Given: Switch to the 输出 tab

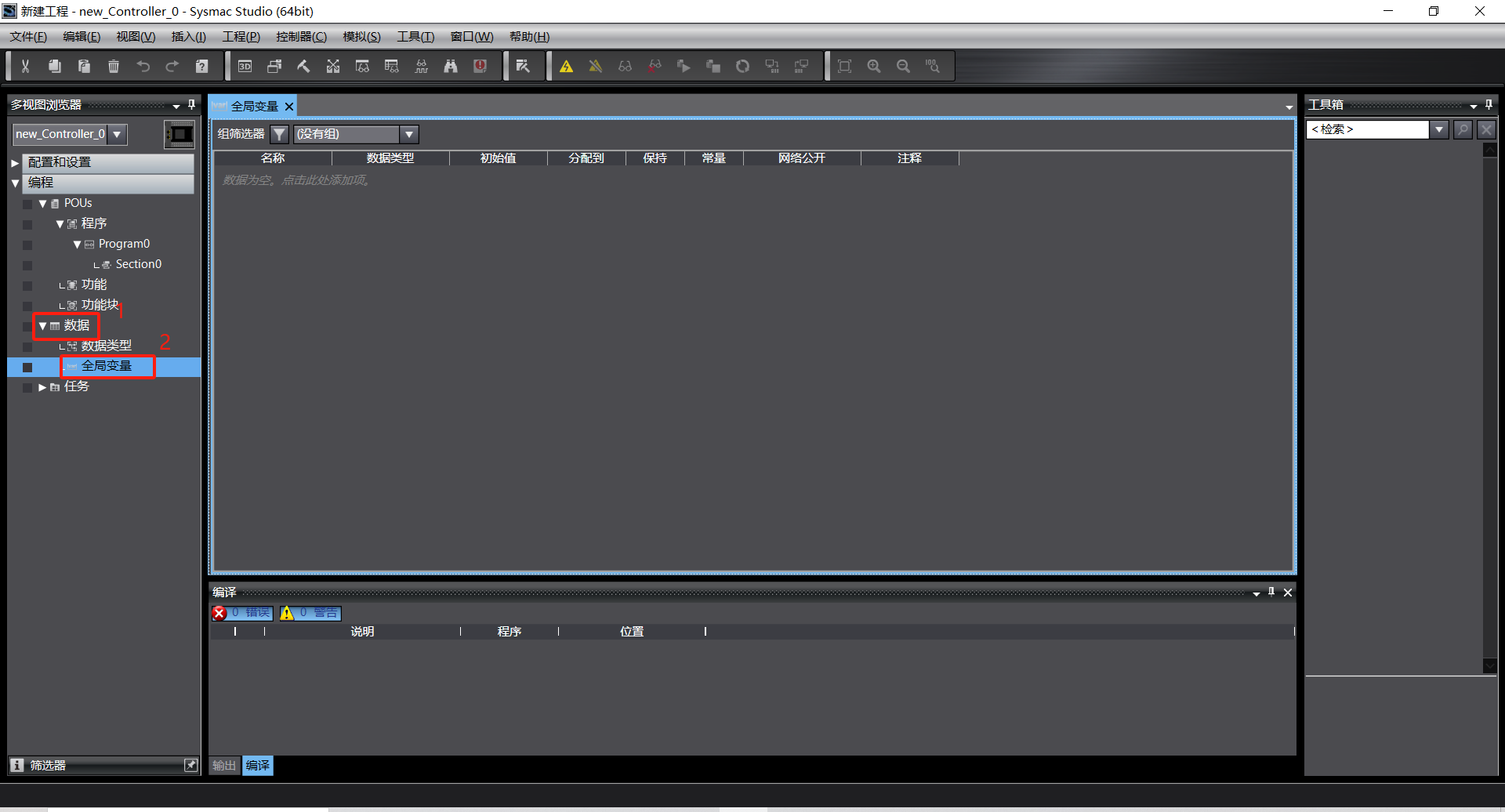Looking at the screenshot, I should [224, 766].
